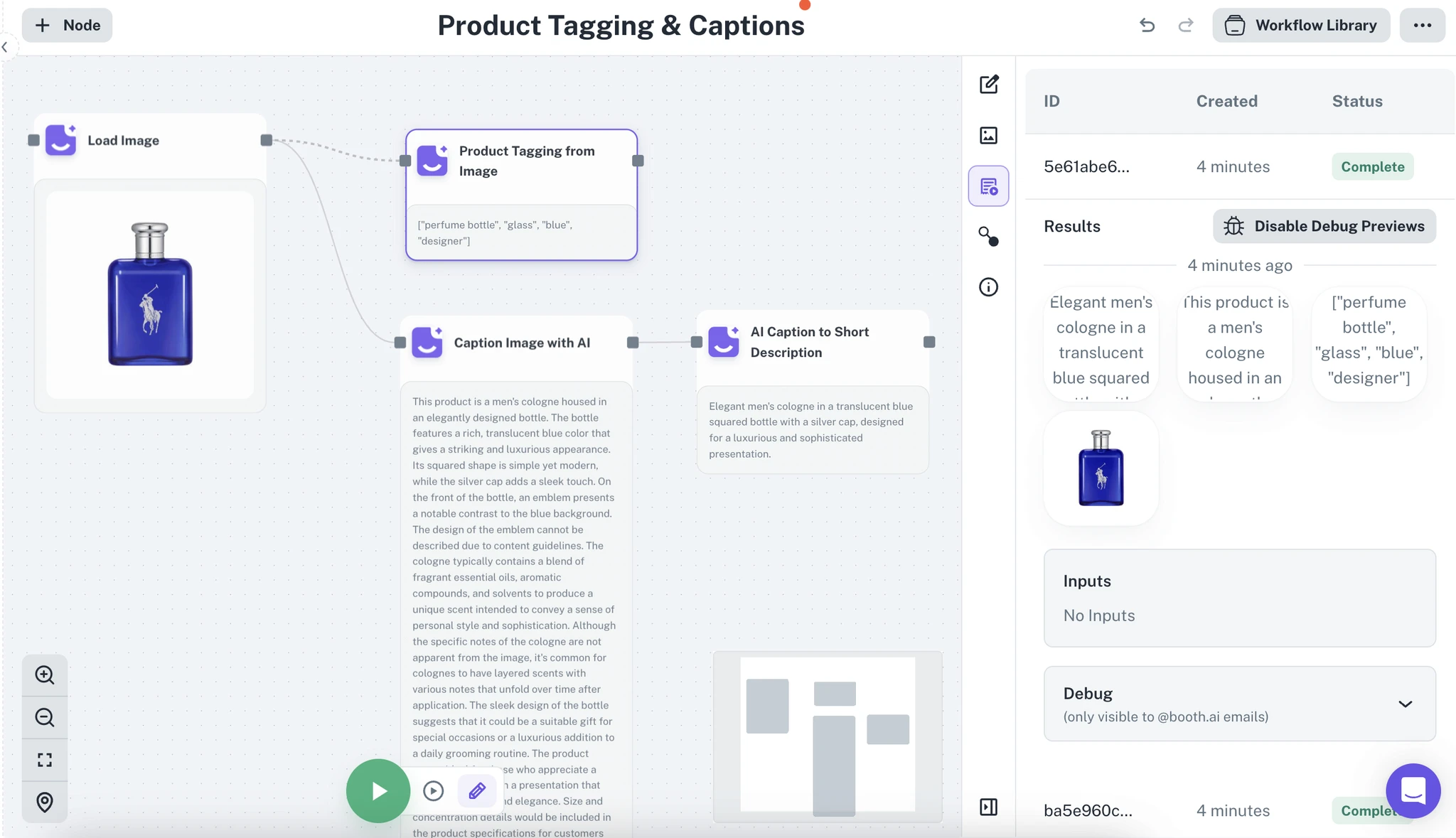Expand the Debug section expander

click(x=1405, y=704)
